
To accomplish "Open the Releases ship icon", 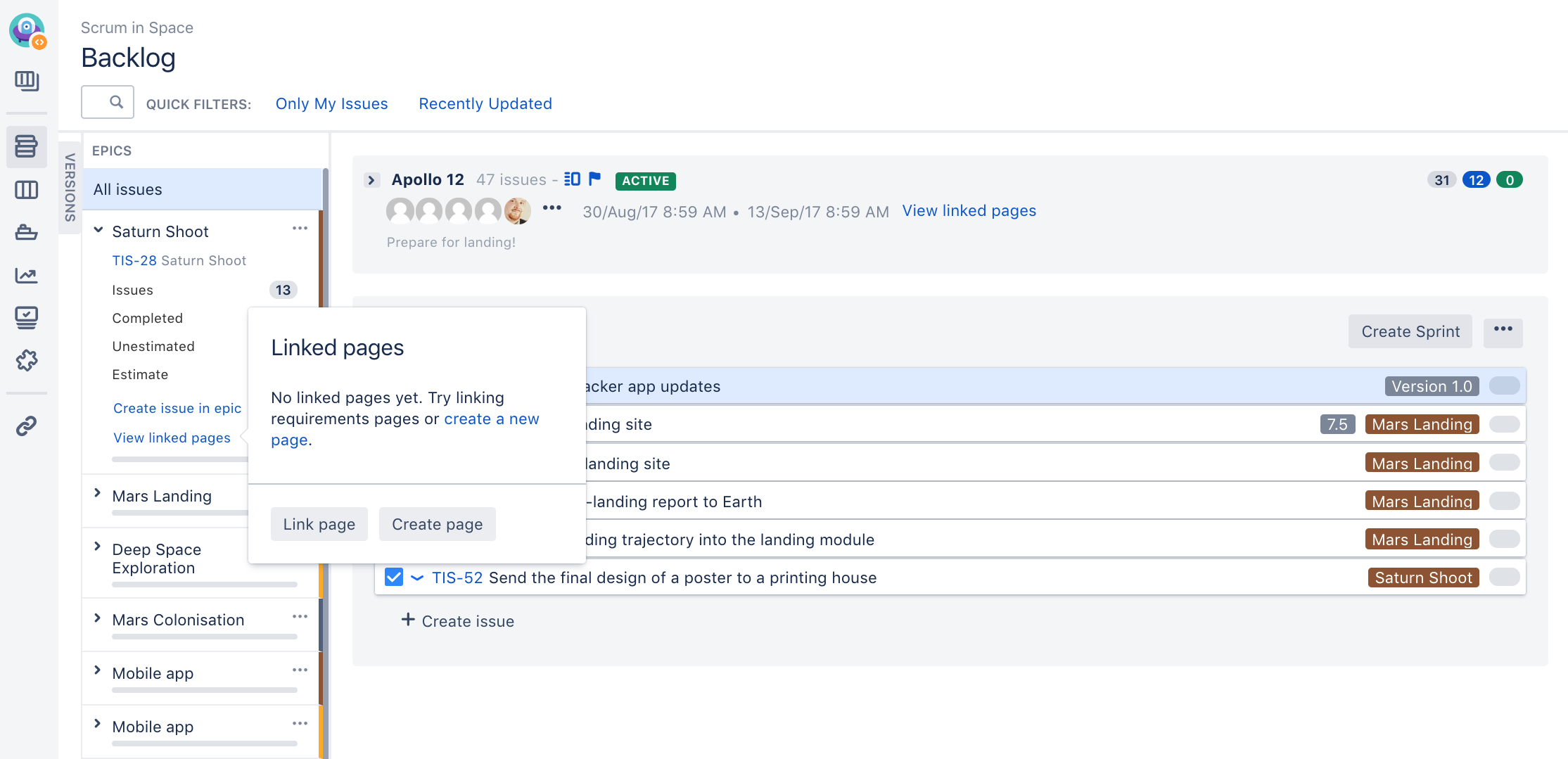I will click(26, 233).
